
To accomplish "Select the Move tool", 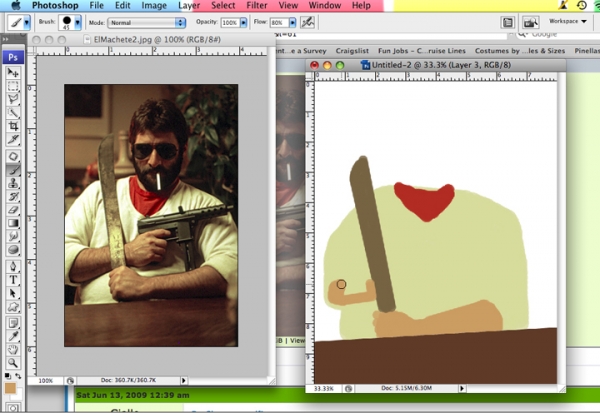I will tap(13, 72).
